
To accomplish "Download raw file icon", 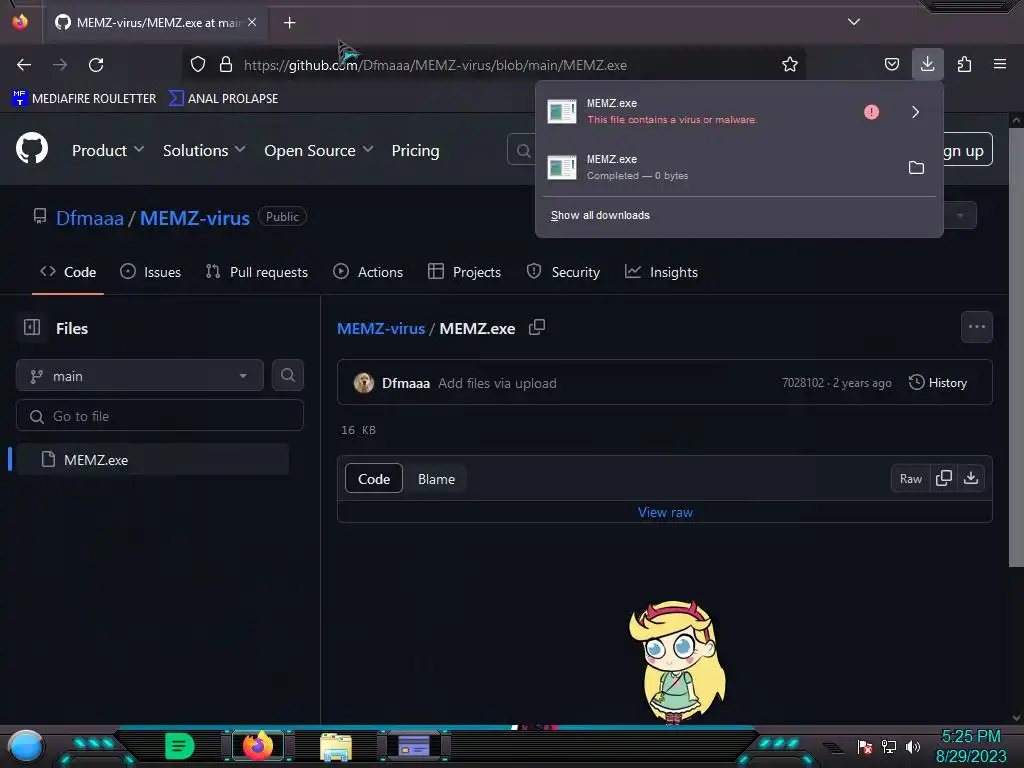I will point(971,479).
